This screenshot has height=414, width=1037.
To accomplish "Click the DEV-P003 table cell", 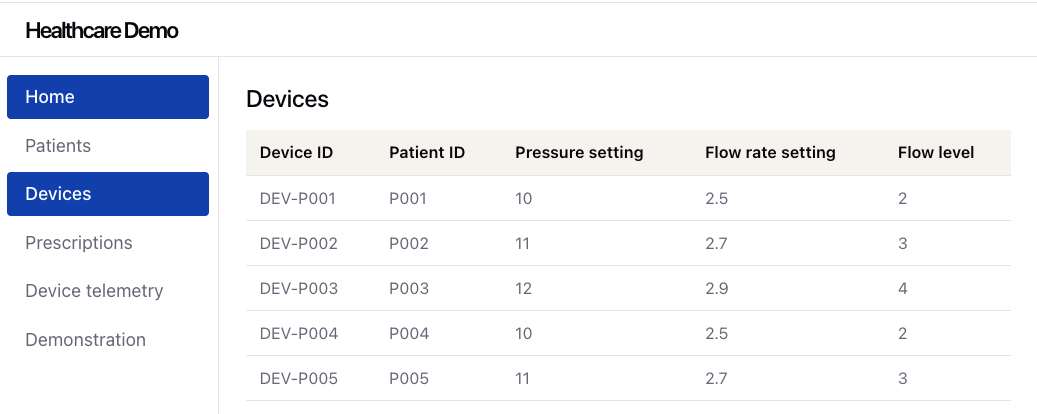I will 298,288.
